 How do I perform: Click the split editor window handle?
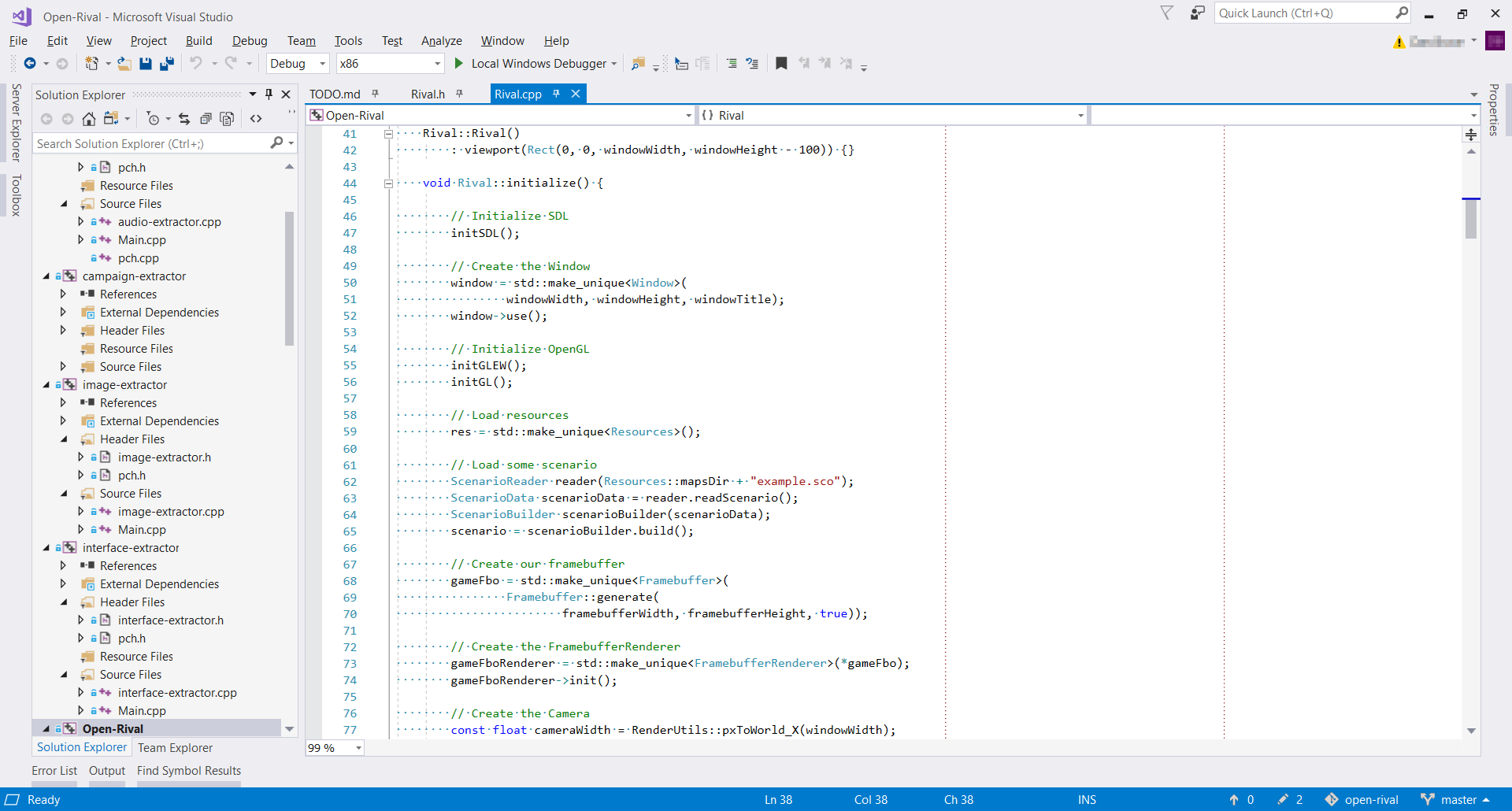click(x=1471, y=135)
